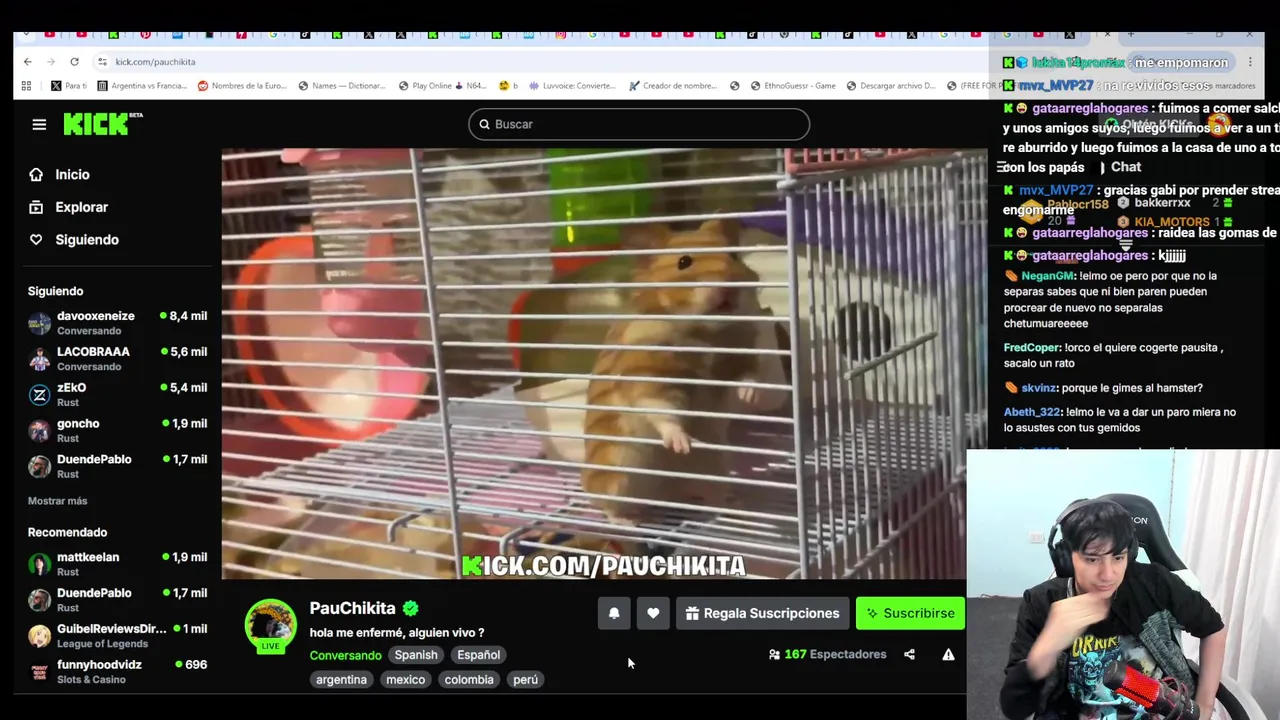Select the perú tag
The width and height of the screenshot is (1280, 720).
pos(525,680)
